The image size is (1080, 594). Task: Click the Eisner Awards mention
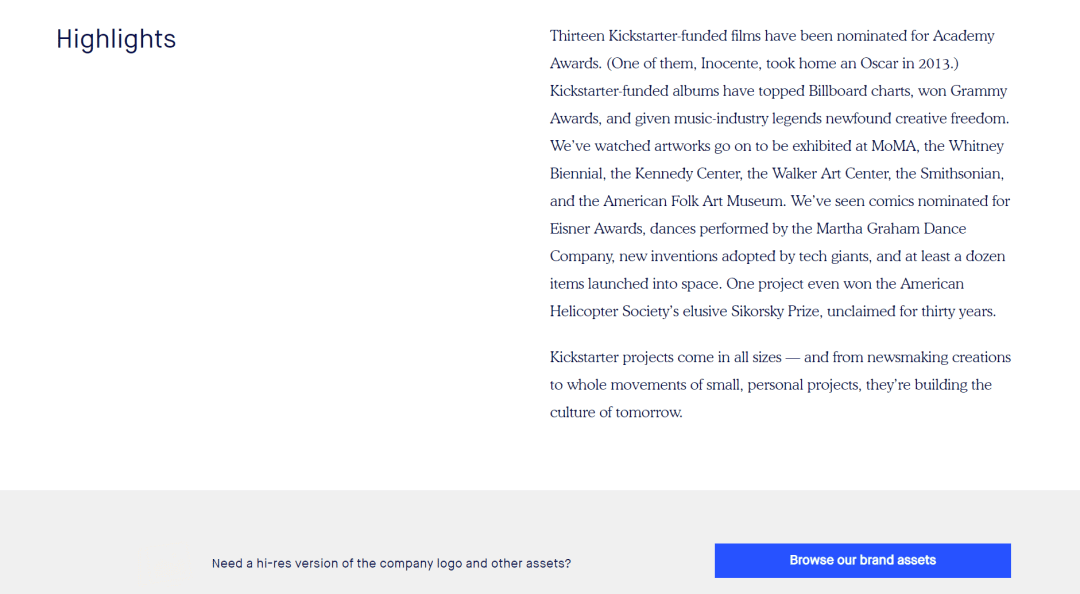pyautogui.click(x=596, y=229)
